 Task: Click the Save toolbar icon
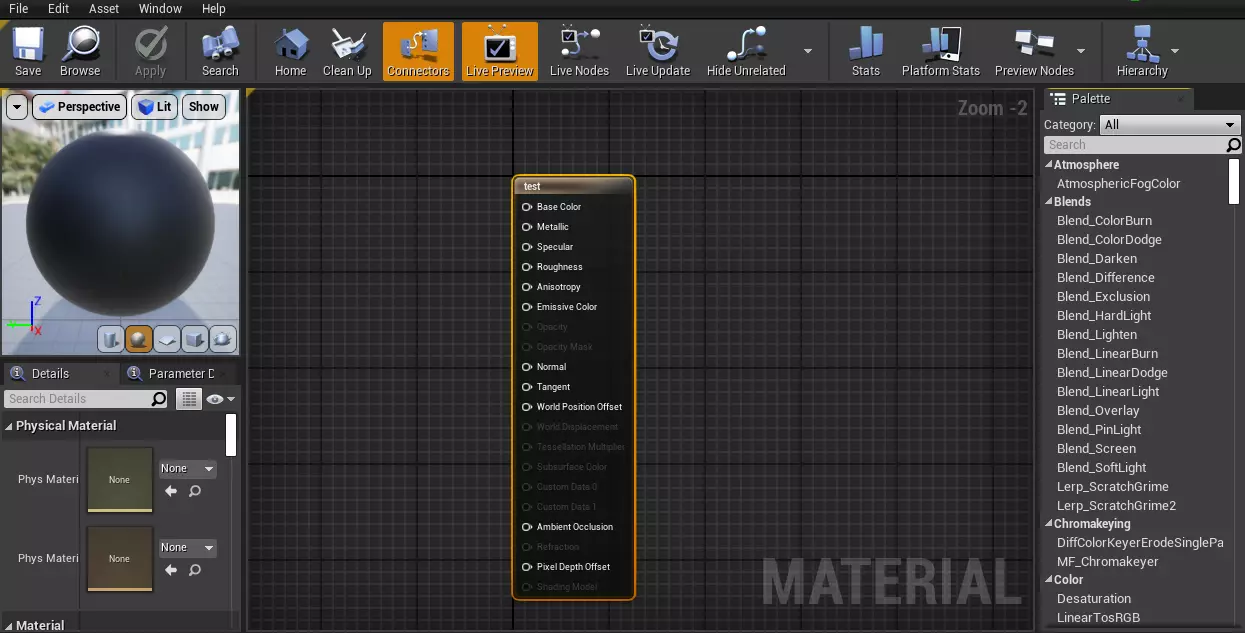(x=28, y=51)
